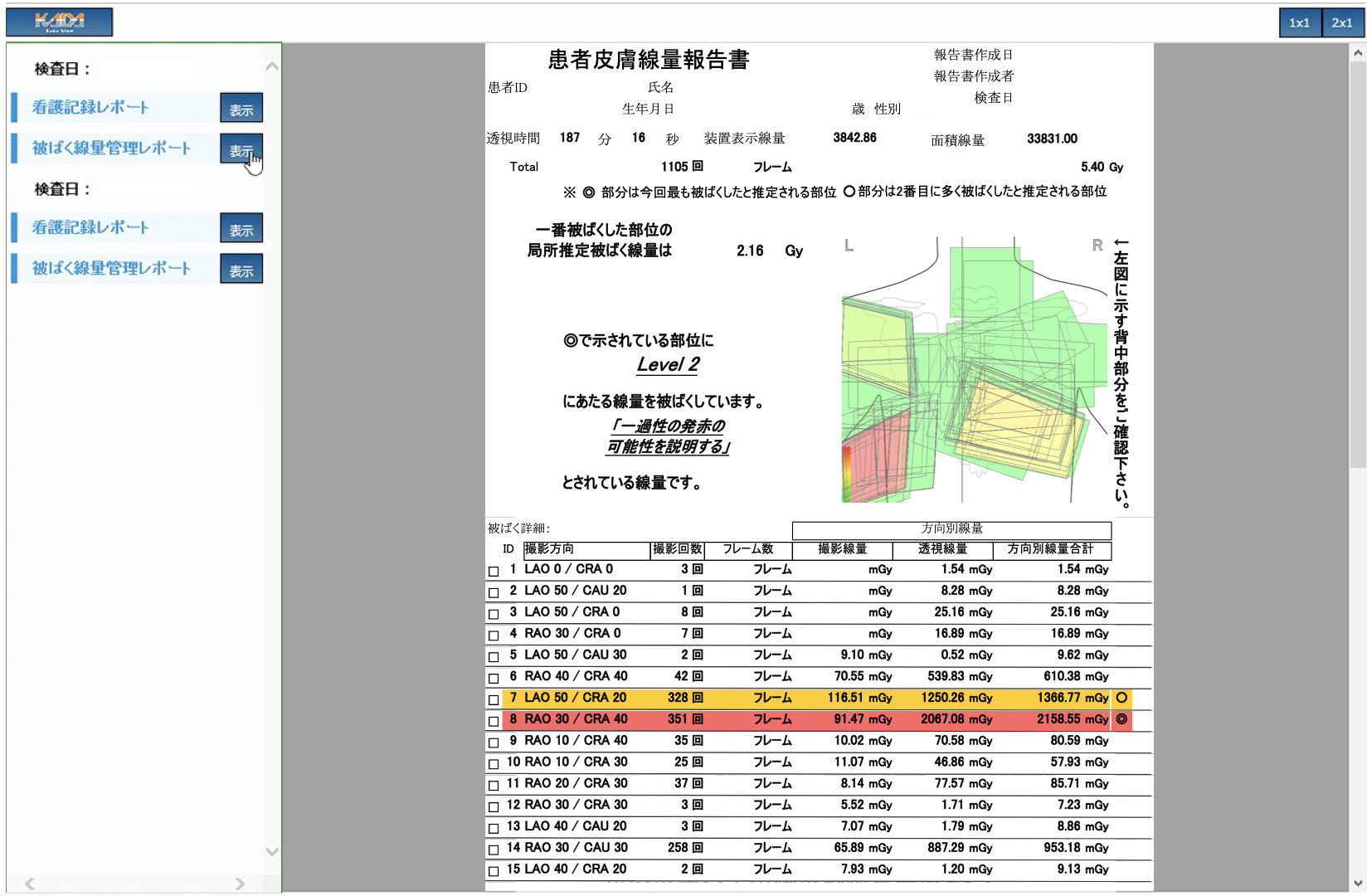The width and height of the screenshot is (1367, 896).
Task: Click the 撮影回数 column header
Action: click(677, 549)
